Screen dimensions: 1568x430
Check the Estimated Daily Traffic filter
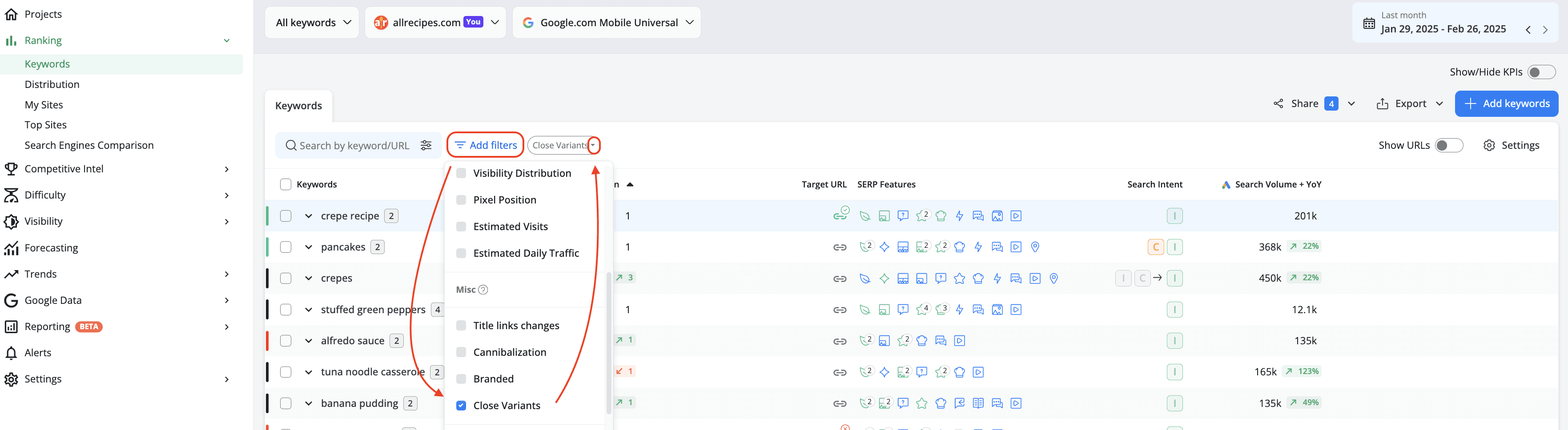(x=461, y=253)
